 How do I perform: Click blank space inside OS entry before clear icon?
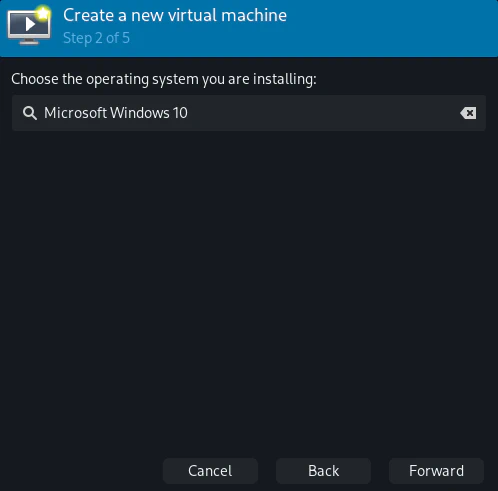coord(323,113)
